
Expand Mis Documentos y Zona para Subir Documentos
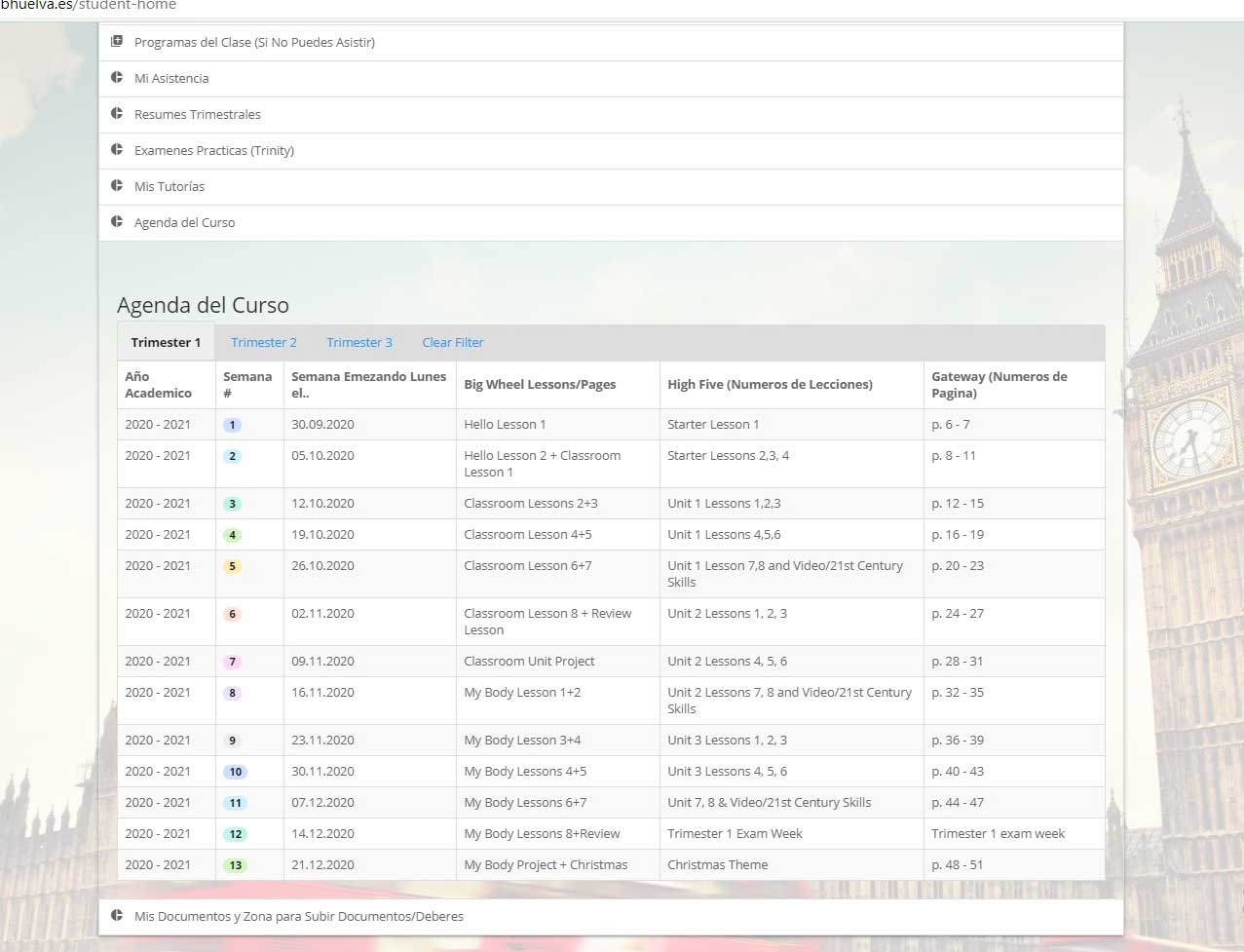coord(611,917)
